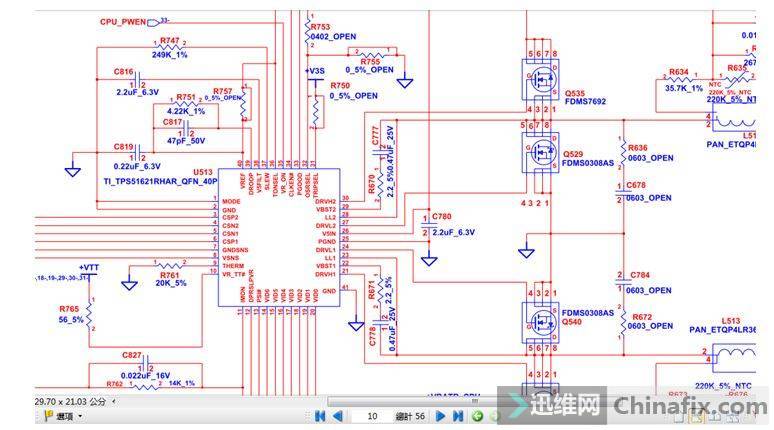Viewport: 774px width, 430px height.
Task: Click the R751 resistor label
Action: point(186,97)
